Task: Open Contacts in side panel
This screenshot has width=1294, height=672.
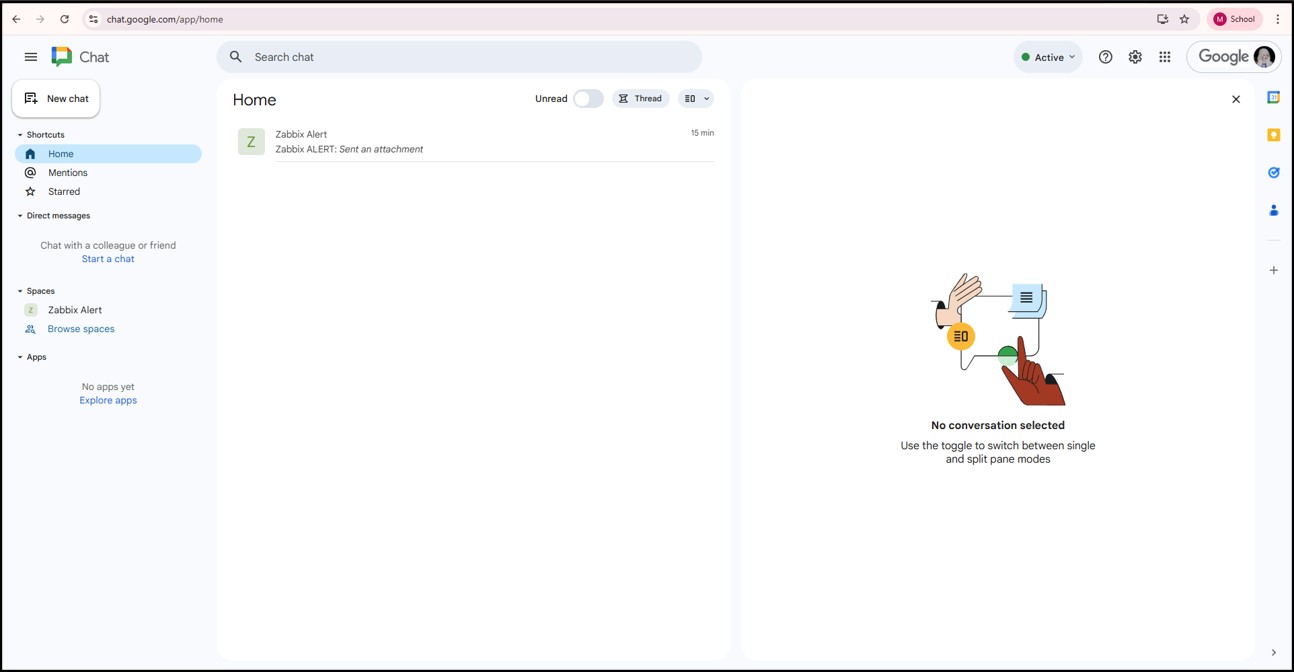Action: (1273, 211)
